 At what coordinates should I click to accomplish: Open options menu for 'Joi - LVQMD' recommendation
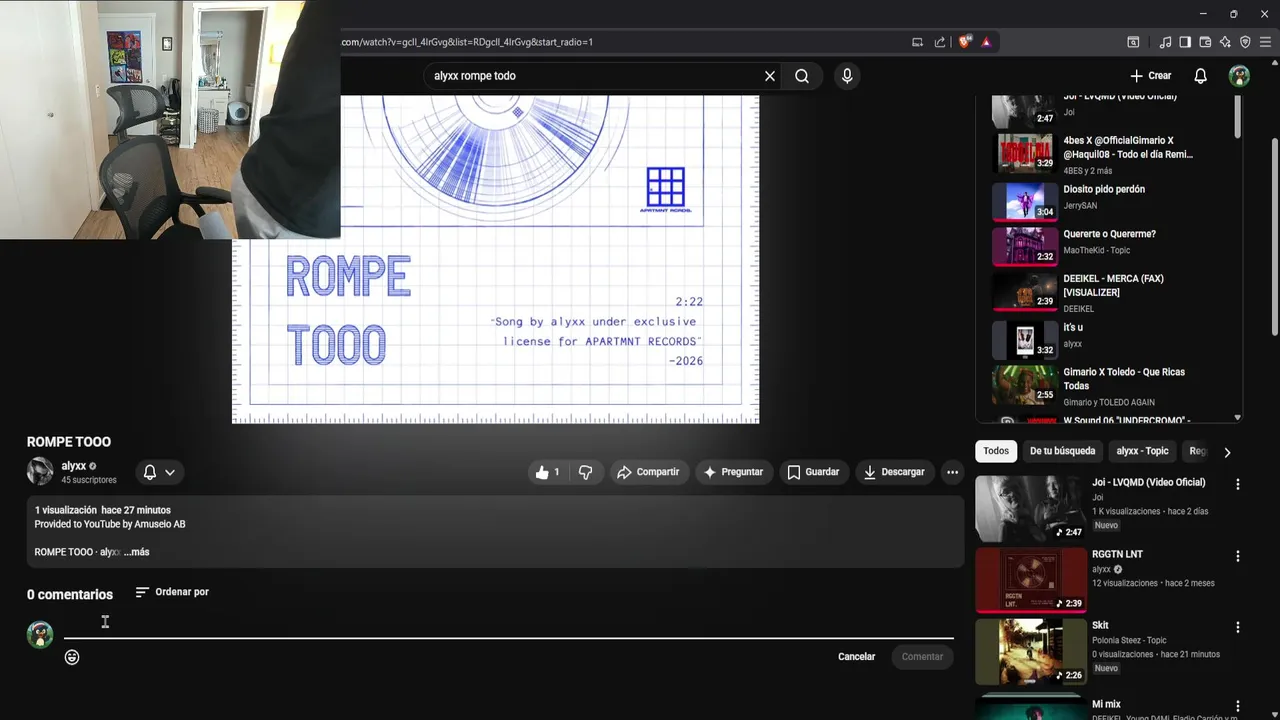tap(1238, 484)
